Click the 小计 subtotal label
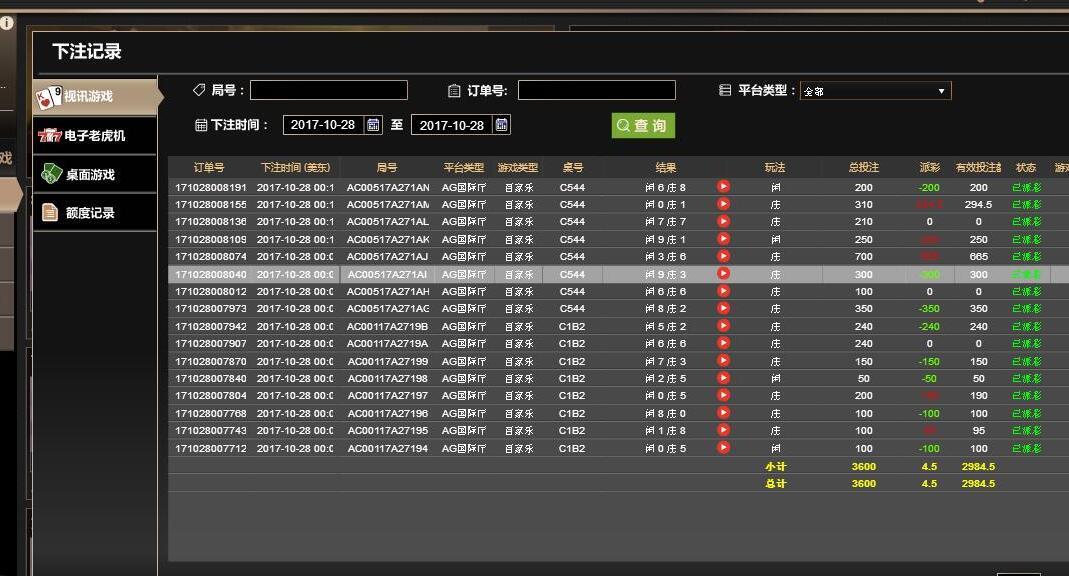 click(x=775, y=466)
